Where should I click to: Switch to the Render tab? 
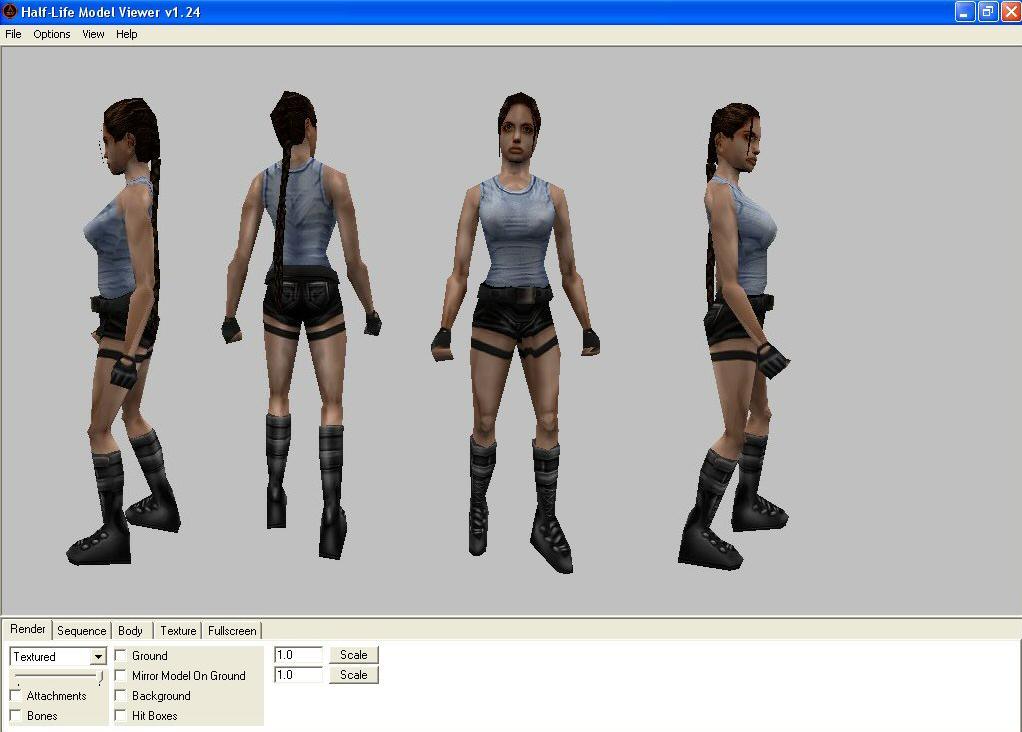pos(27,629)
